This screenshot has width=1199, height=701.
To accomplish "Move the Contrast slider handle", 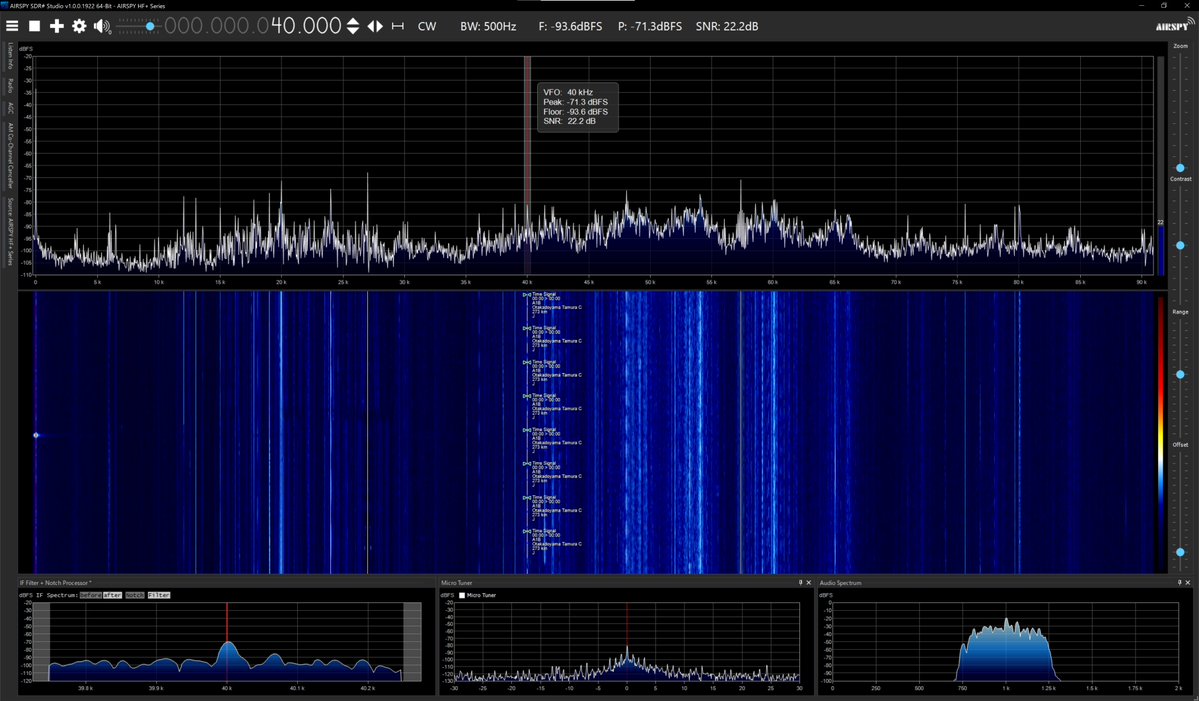I will coord(1180,245).
